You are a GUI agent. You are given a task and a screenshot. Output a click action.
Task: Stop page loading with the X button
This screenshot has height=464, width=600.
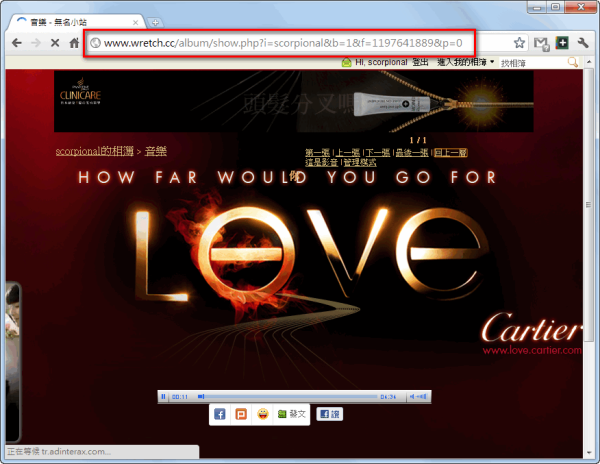(55, 43)
